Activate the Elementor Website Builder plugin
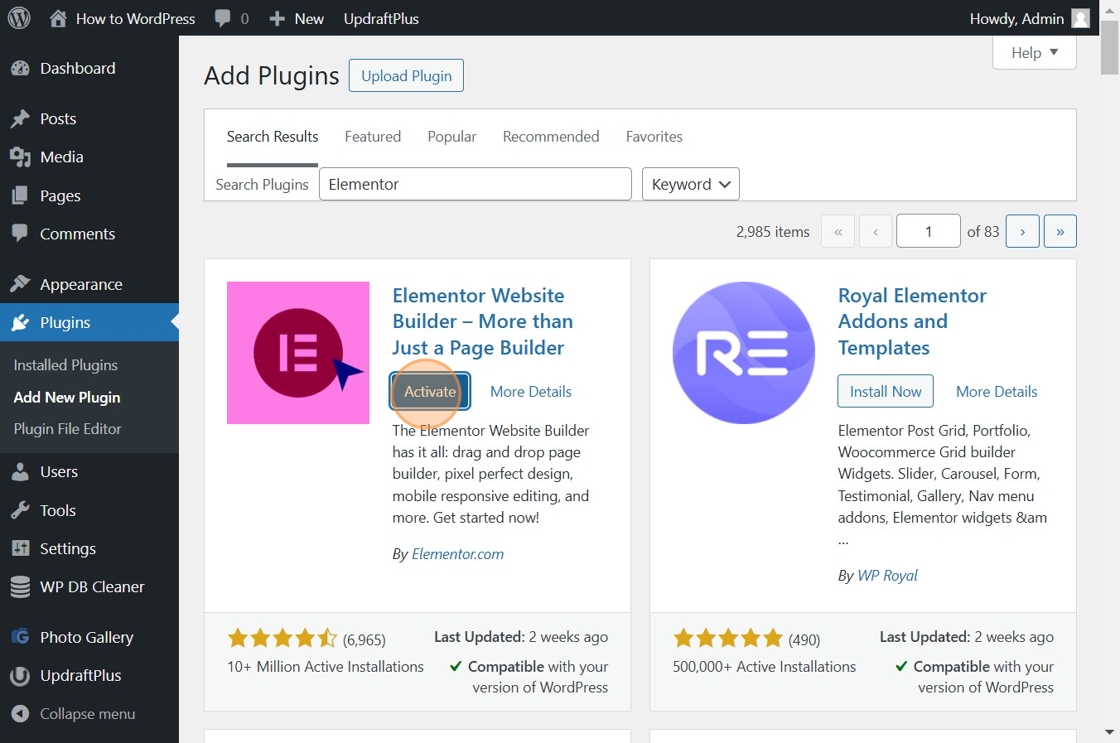 click(x=430, y=392)
